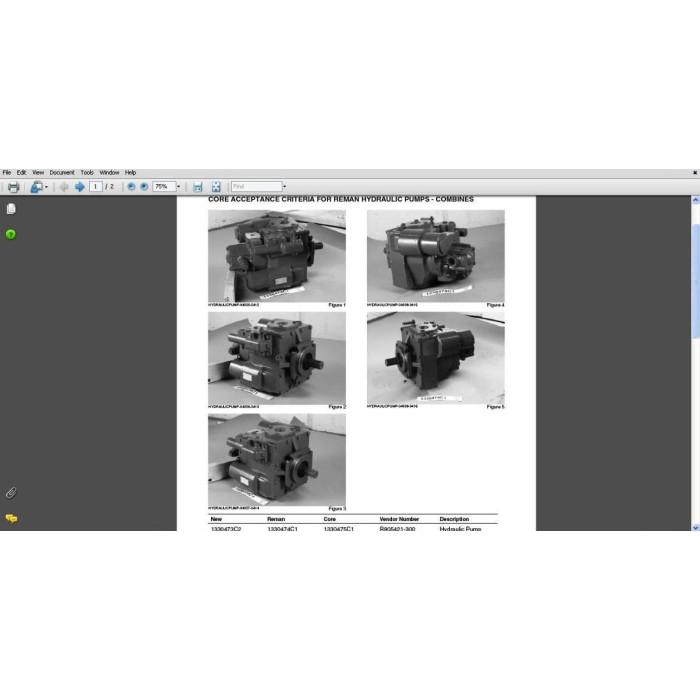Click the Figure 3 pump photo
This screenshot has width=700, height=700.
[277, 460]
